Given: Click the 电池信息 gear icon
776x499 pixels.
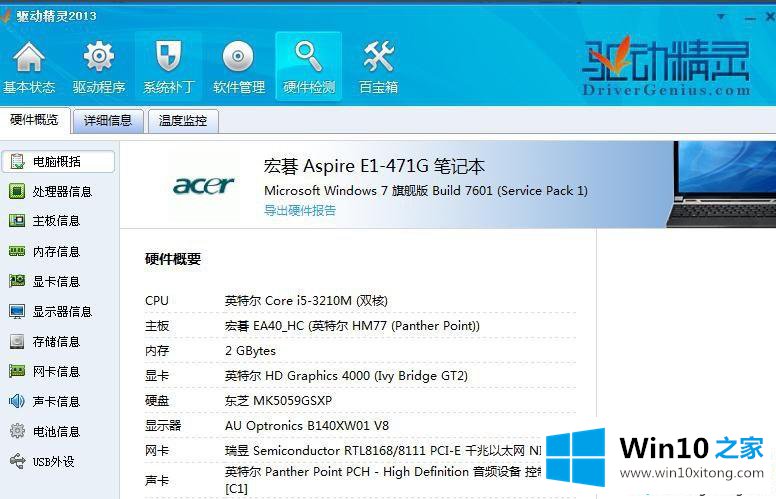Looking at the screenshot, I should pyautogui.click(x=17, y=431).
